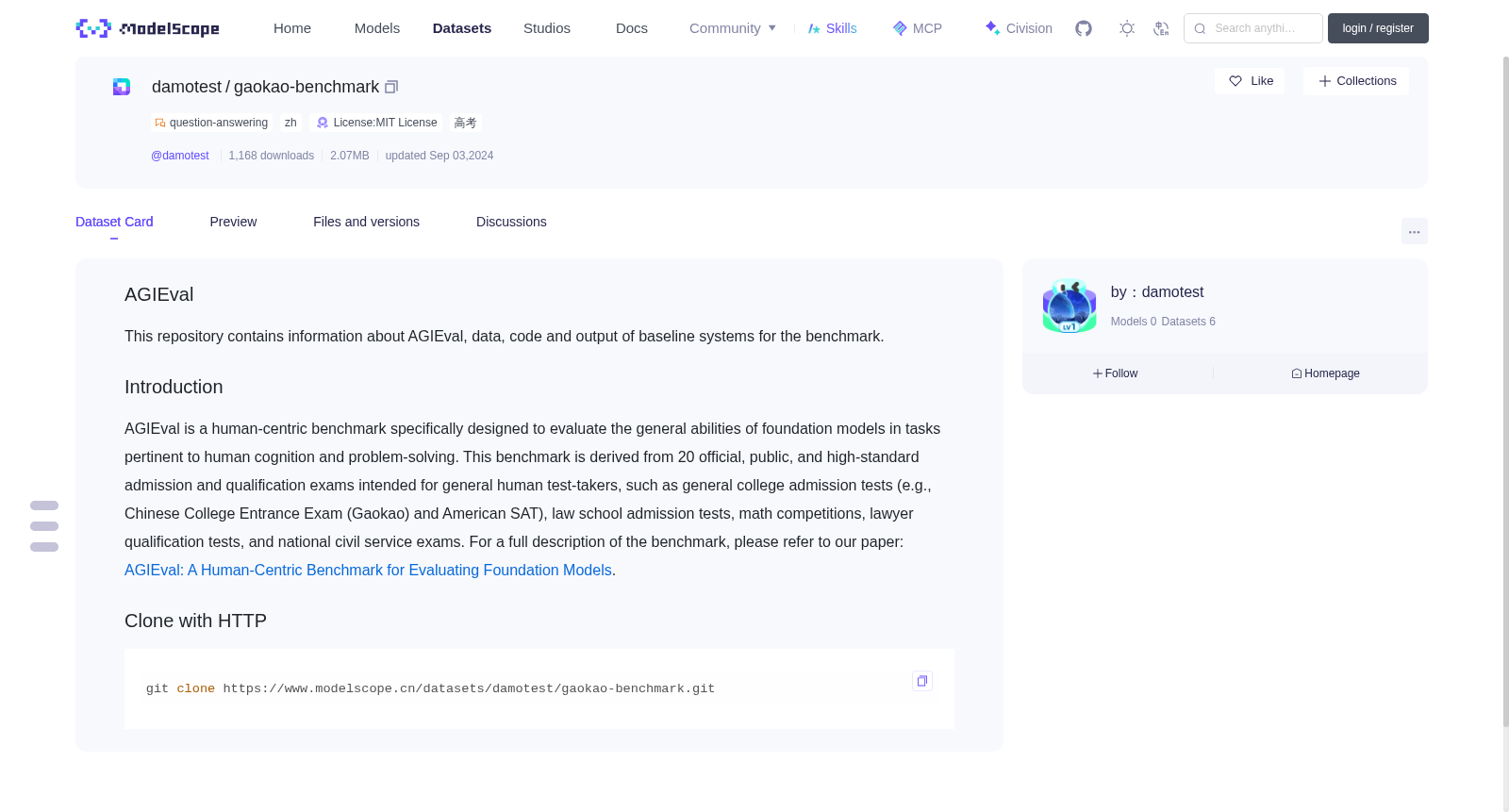Open the Skills link
This screenshot has height=812, width=1509.
[833, 28]
